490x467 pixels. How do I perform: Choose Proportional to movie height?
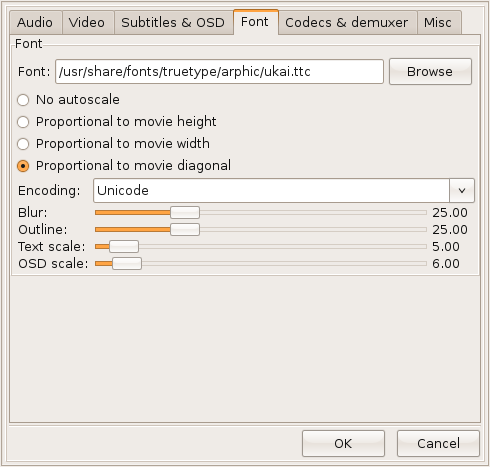pos(23,122)
